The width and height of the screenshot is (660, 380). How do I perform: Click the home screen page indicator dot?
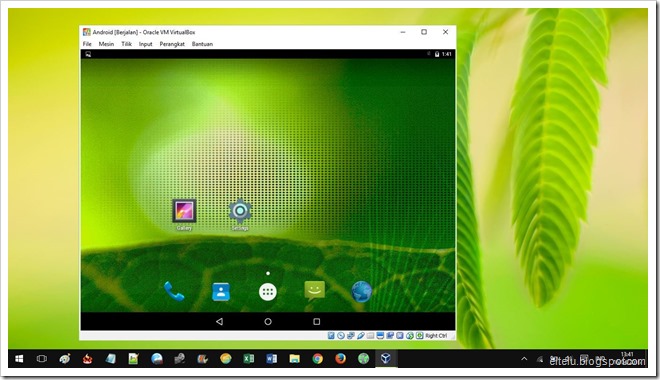pos(268,274)
